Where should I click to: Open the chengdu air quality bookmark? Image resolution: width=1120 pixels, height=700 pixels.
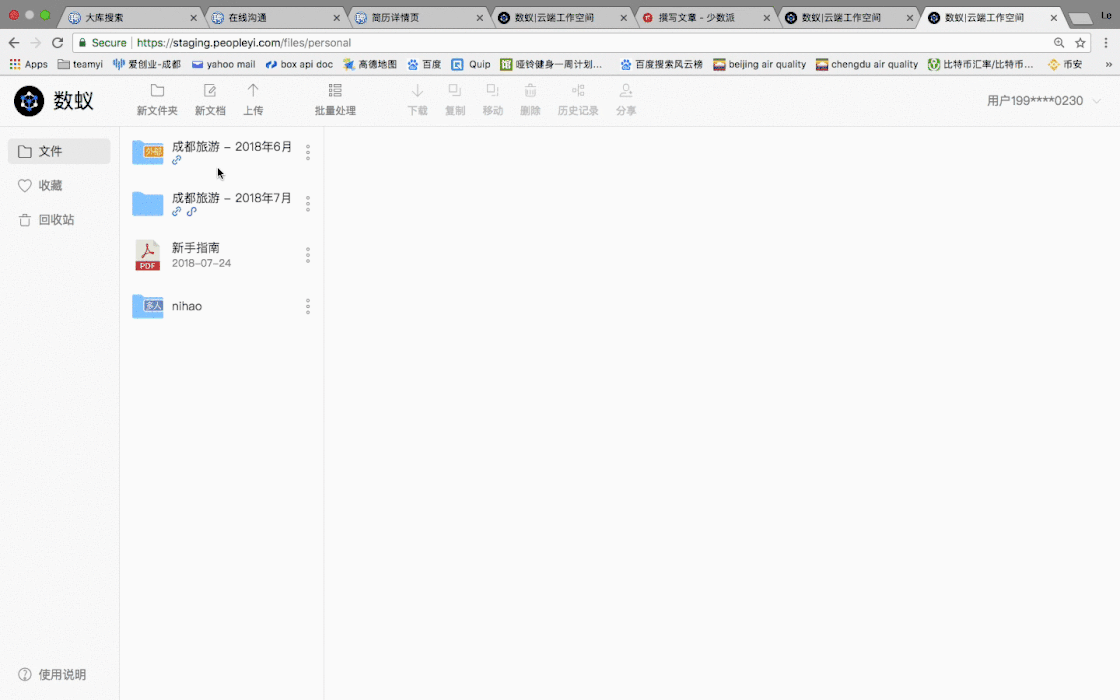[866, 64]
